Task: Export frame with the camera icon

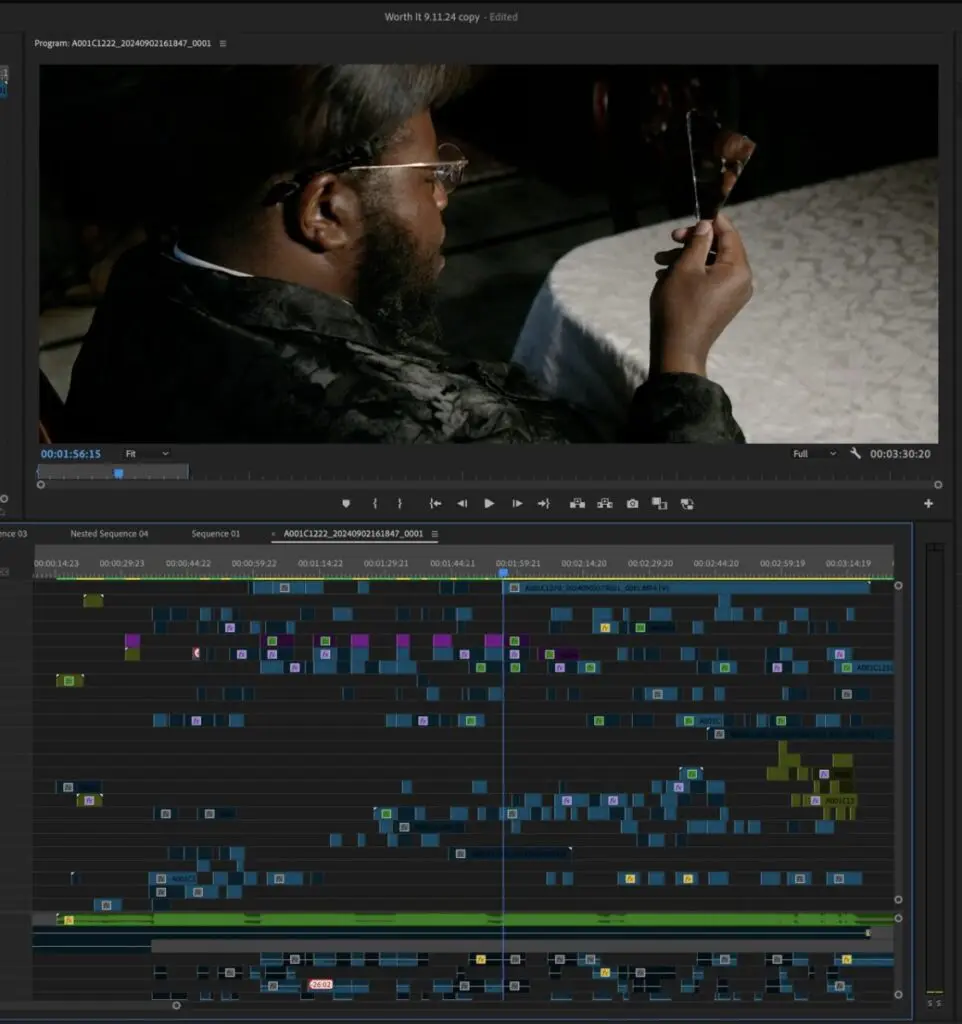Action: click(x=632, y=504)
